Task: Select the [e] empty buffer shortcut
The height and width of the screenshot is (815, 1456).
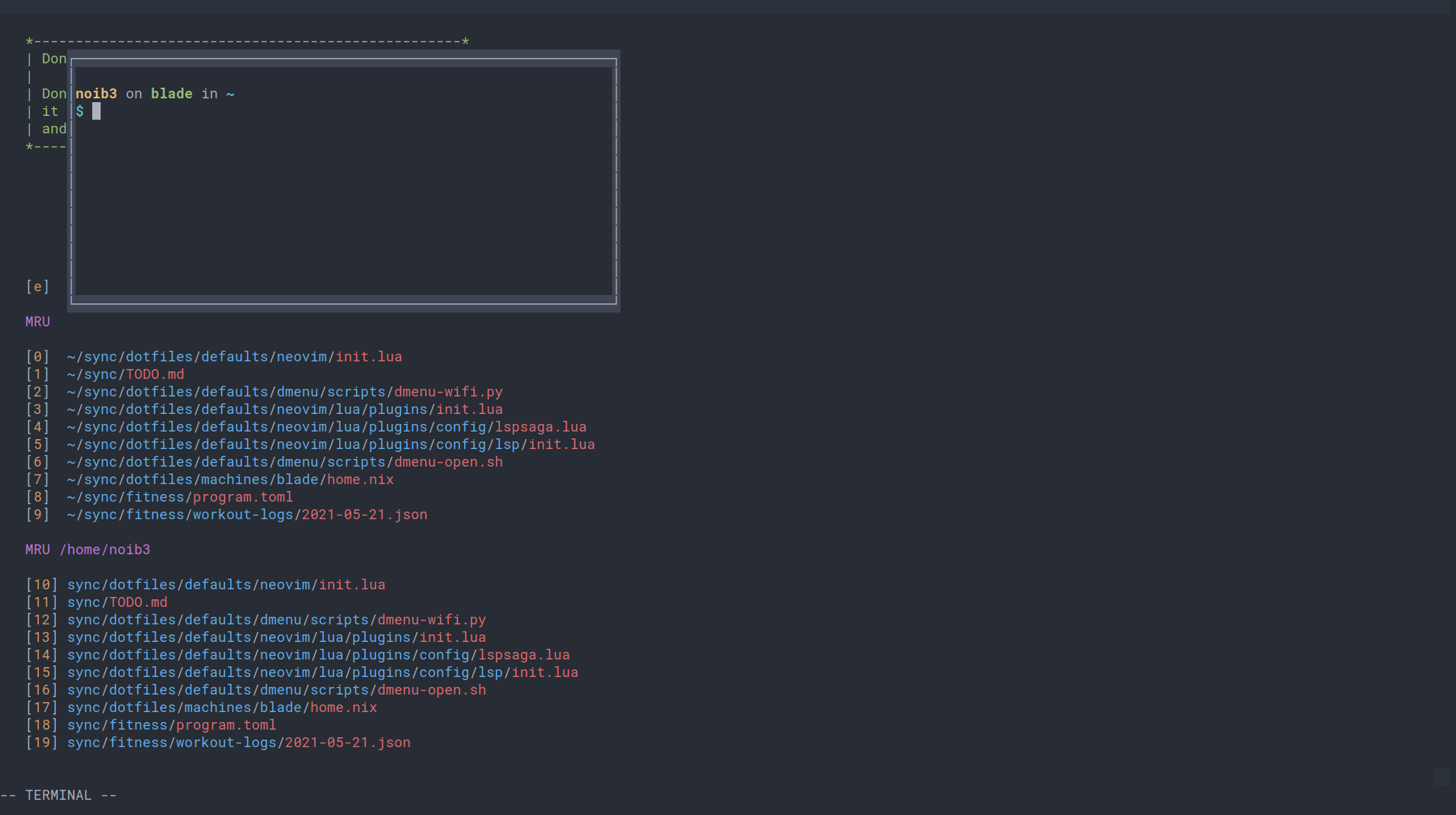Action: [37, 286]
